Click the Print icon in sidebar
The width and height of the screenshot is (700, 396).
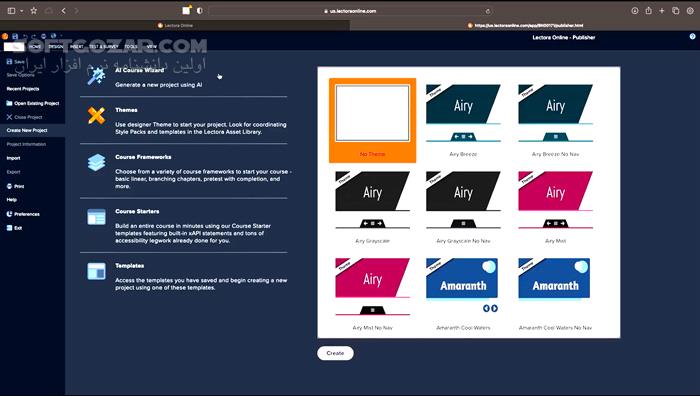[x=9, y=186]
